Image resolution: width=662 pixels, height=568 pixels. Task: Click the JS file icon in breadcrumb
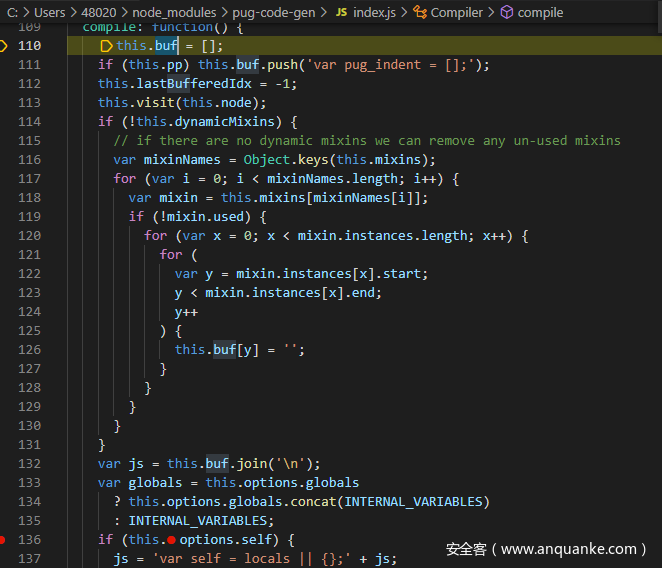coord(340,12)
